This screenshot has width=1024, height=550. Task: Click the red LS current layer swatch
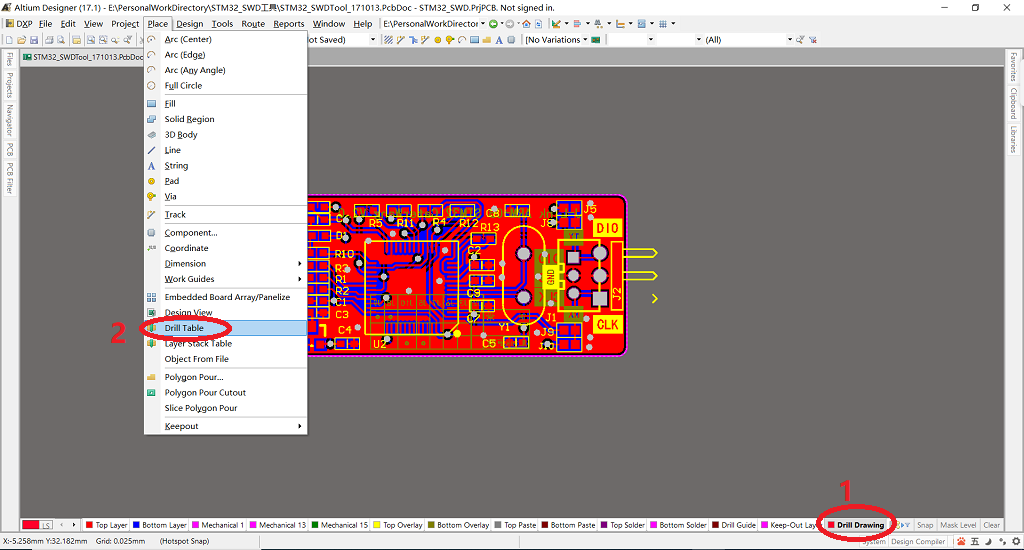tap(37, 525)
